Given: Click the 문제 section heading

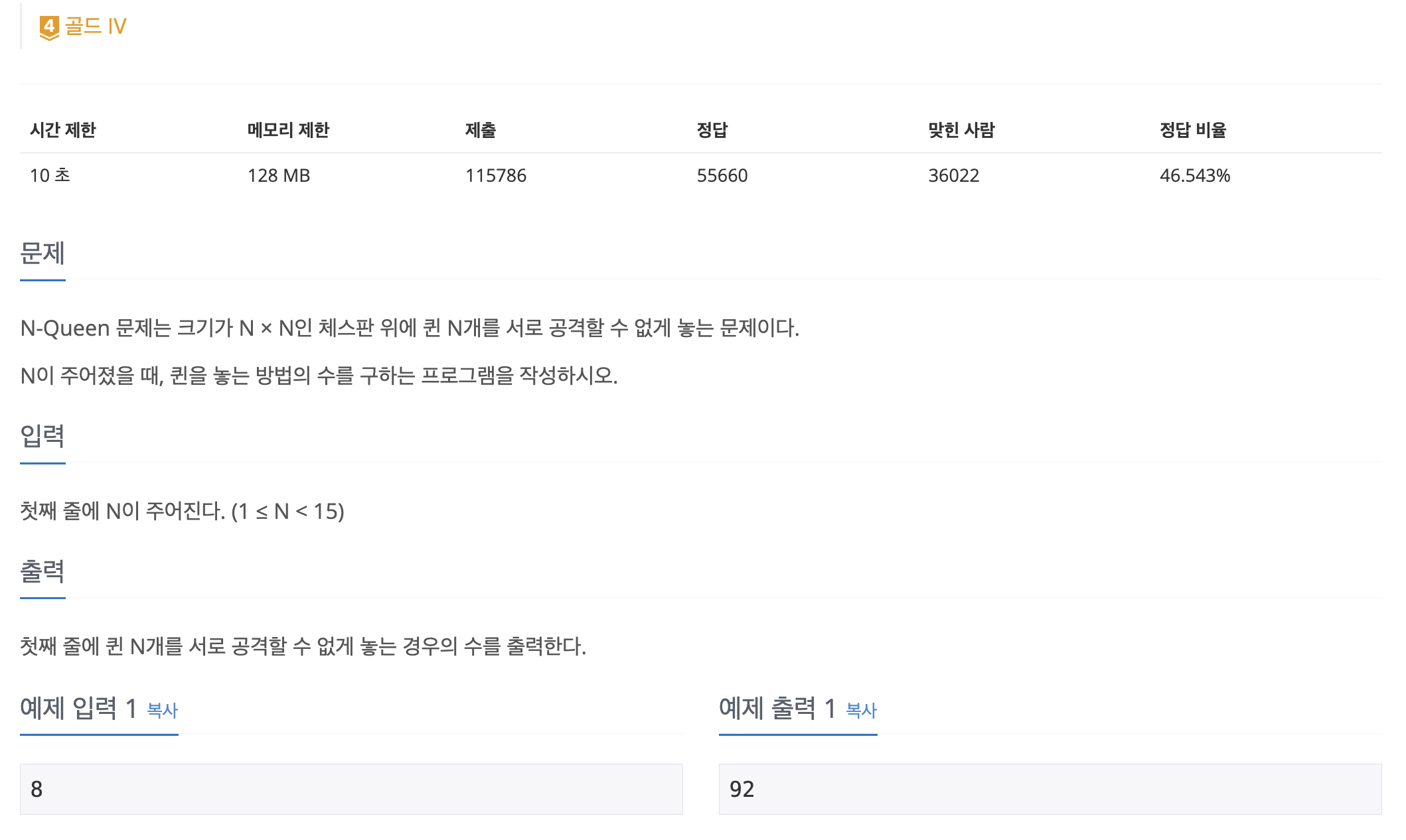Looking at the screenshot, I should pyautogui.click(x=42, y=253).
